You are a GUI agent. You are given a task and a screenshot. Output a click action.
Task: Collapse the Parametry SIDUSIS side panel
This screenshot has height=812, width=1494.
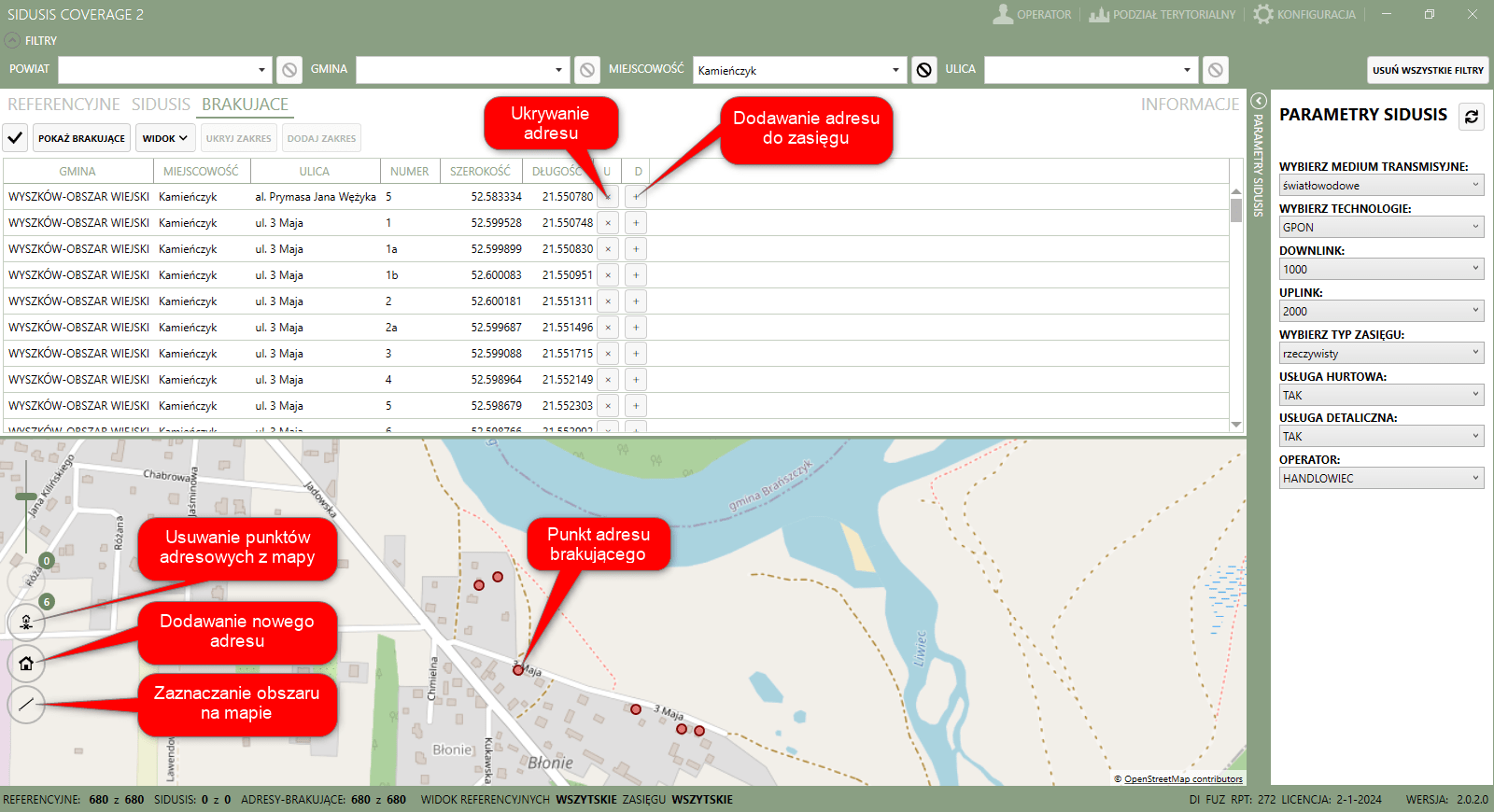point(1258,101)
